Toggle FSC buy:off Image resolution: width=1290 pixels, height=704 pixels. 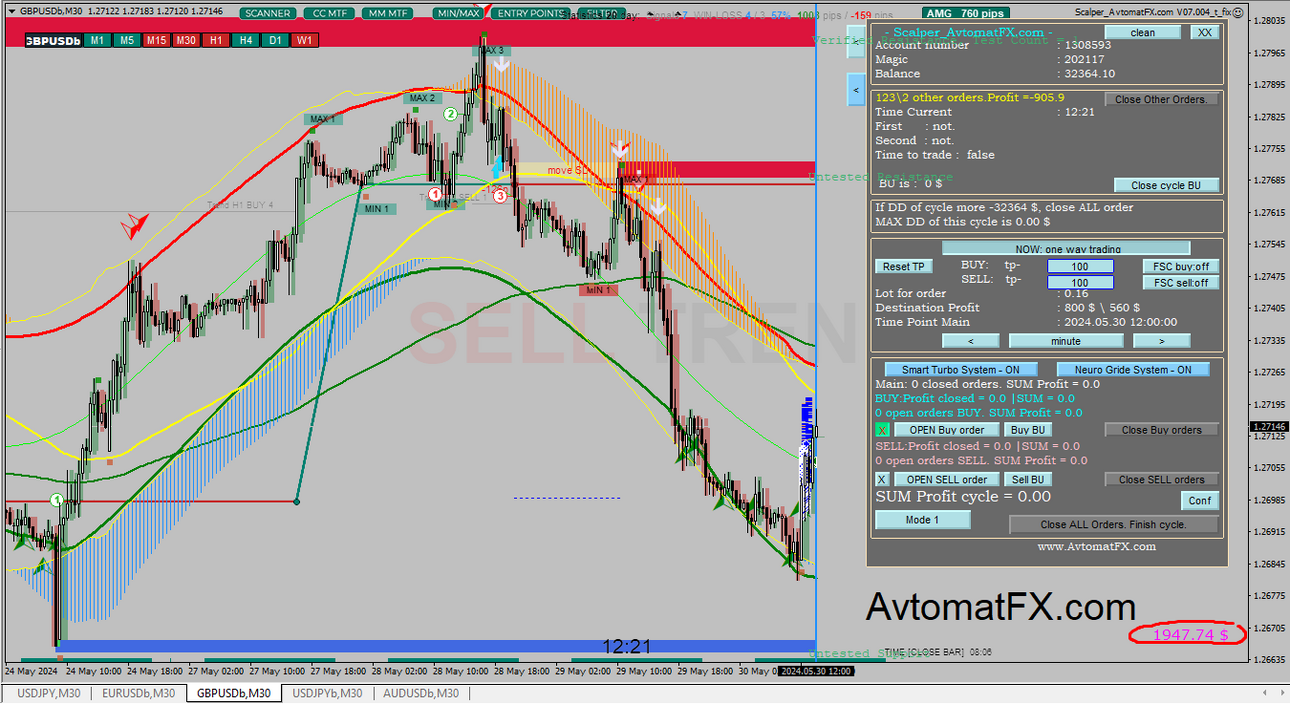click(x=1181, y=266)
